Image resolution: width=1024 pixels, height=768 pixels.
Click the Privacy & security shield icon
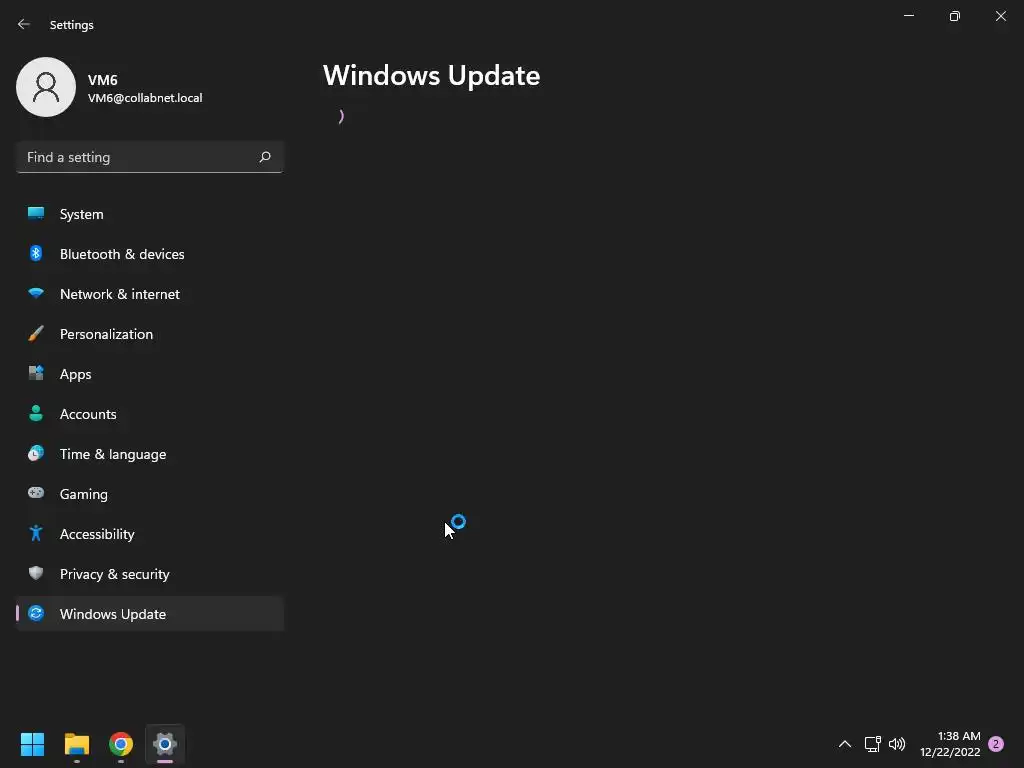36,573
